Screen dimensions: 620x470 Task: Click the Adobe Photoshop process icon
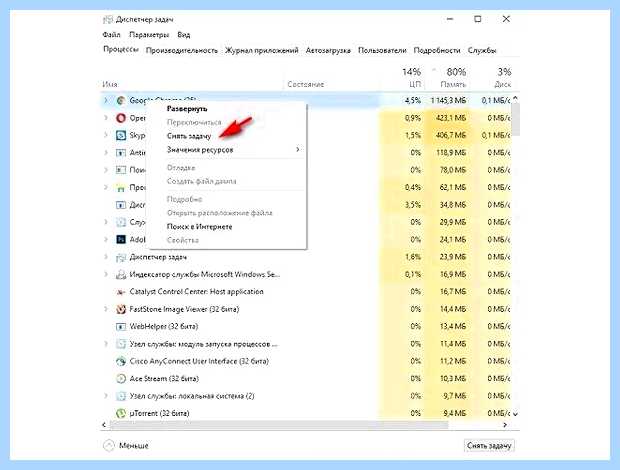(121, 240)
